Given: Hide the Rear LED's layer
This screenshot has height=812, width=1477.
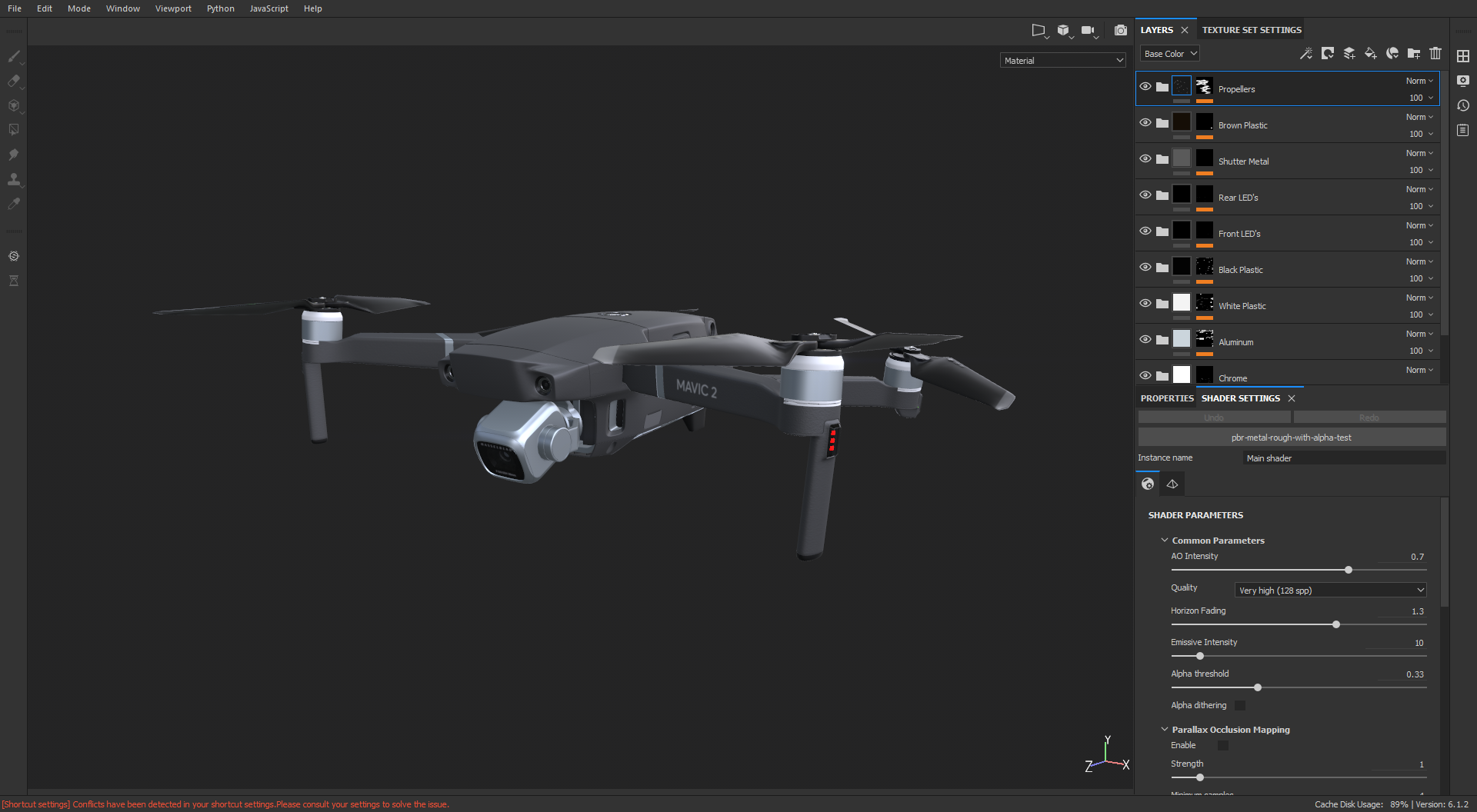Looking at the screenshot, I should click(1145, 195).
